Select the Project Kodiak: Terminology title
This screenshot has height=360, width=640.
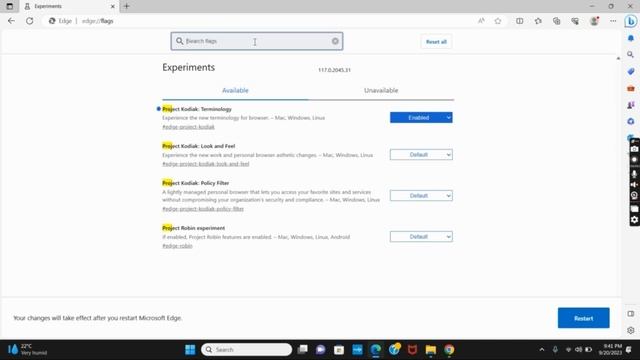coord(197,109)
